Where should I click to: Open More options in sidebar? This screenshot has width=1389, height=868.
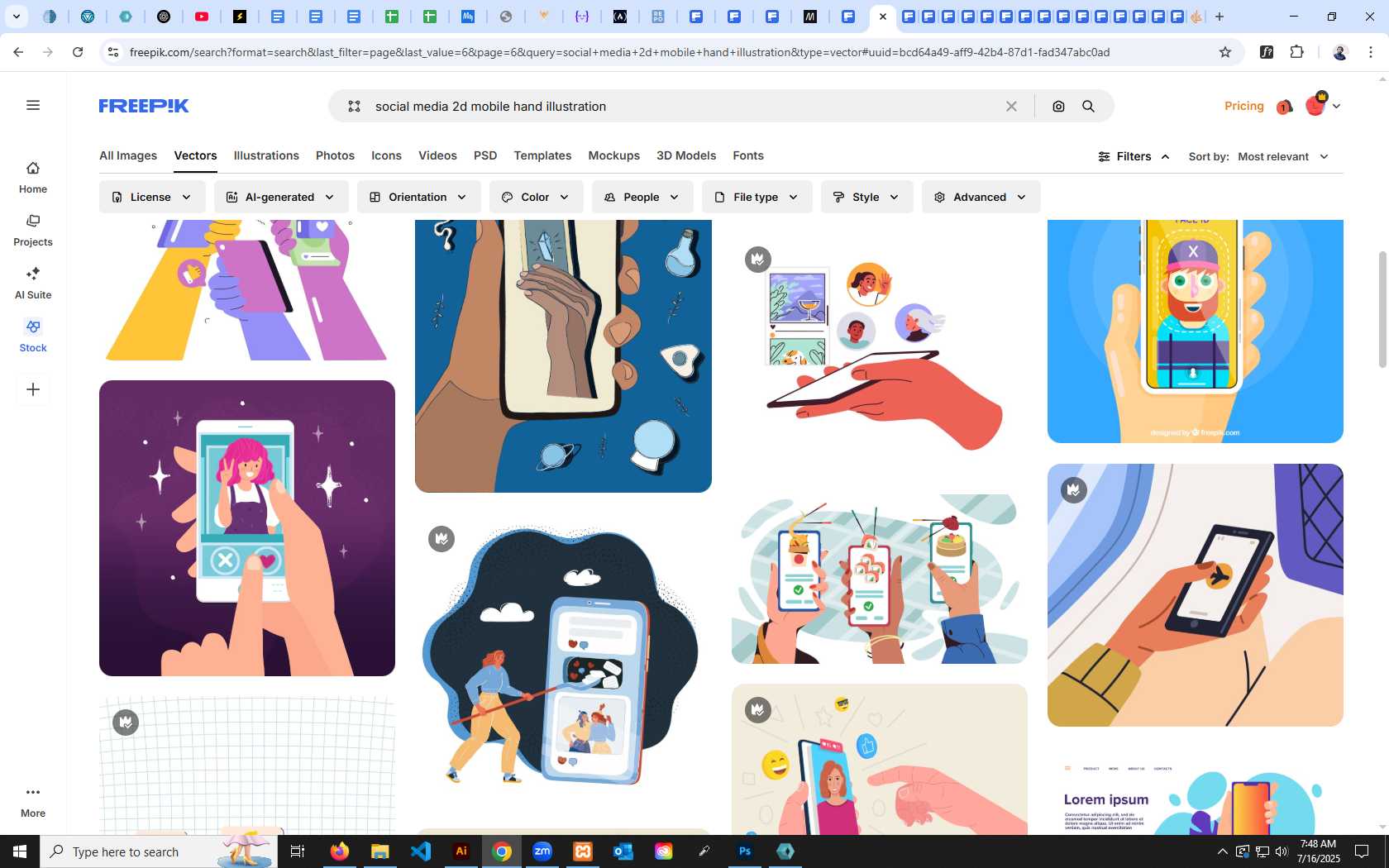[x=33, y=802]
